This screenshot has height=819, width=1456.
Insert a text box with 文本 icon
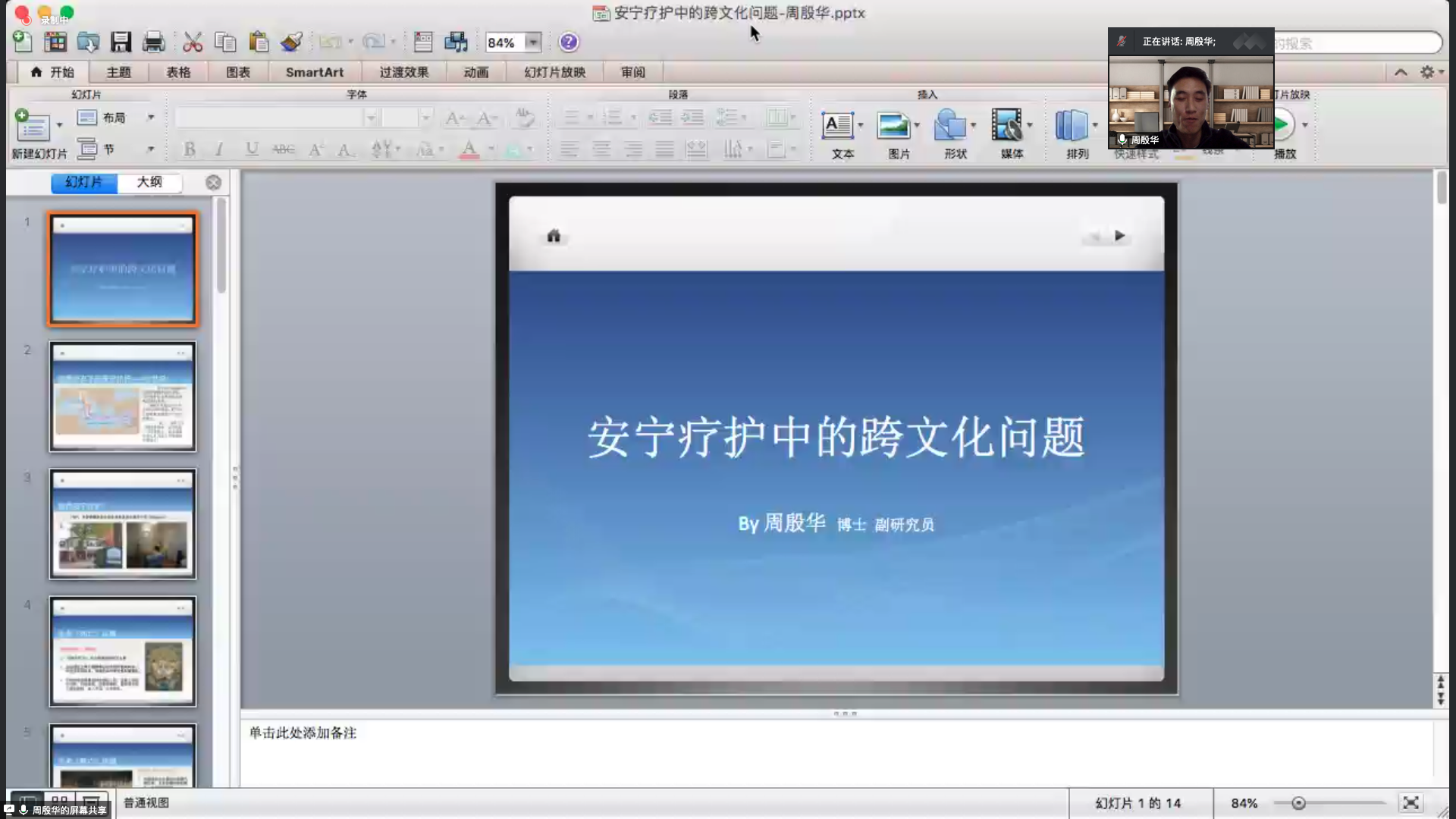837,126
